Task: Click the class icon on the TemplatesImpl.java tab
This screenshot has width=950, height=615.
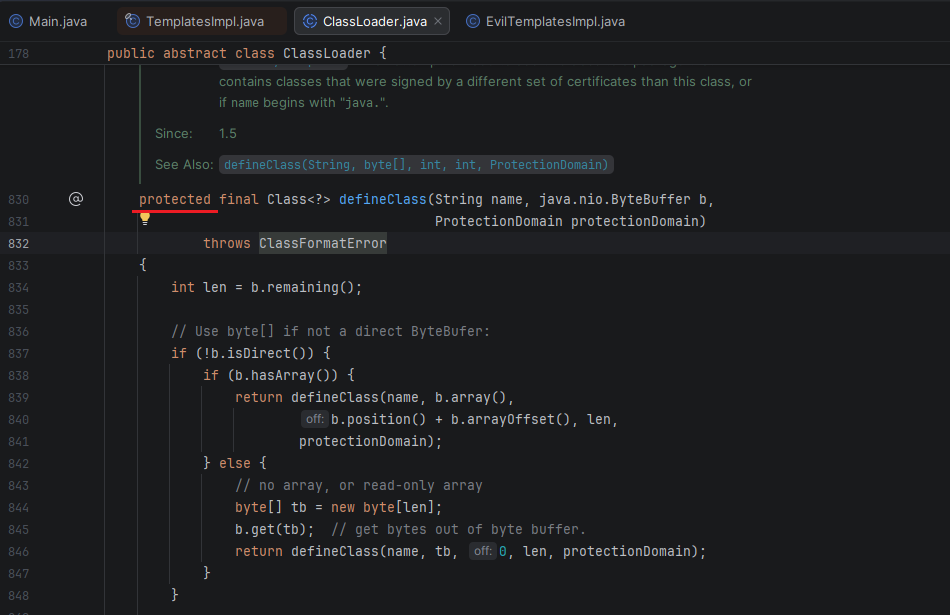Action: tap(133, 21)
